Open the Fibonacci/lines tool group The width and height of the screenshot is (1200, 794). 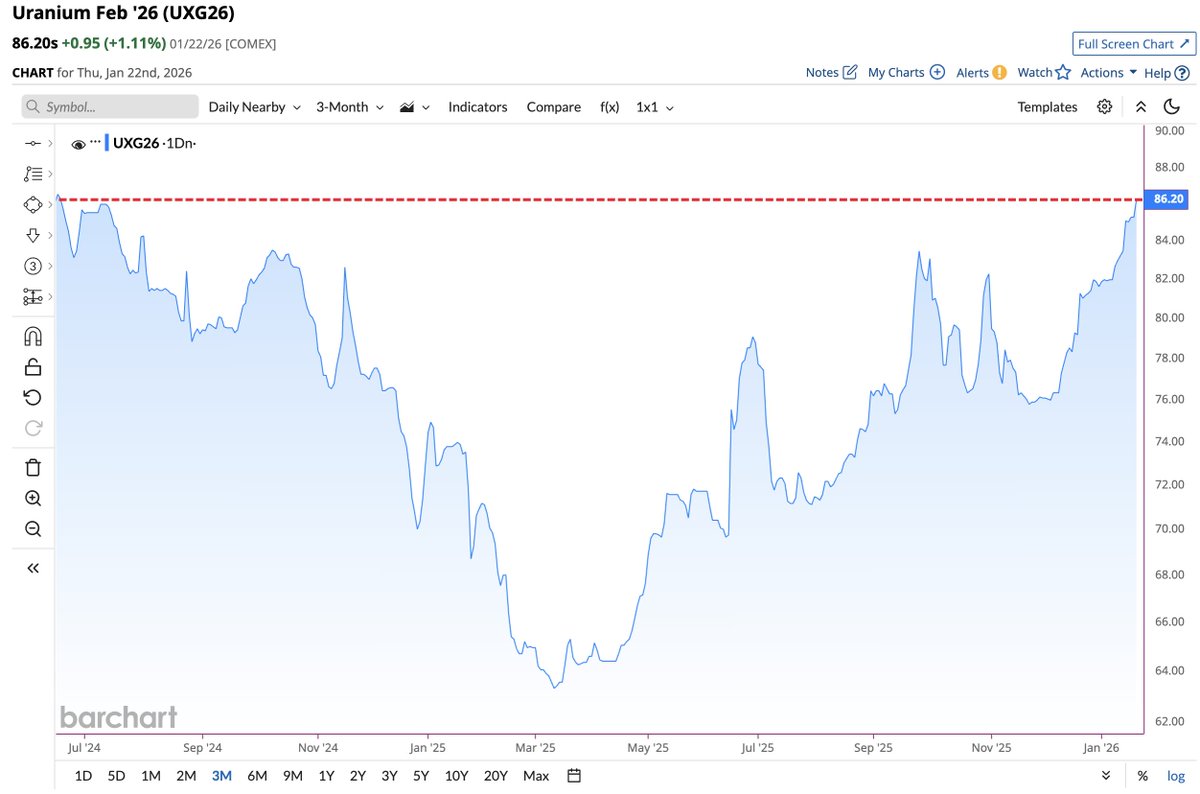32,173
